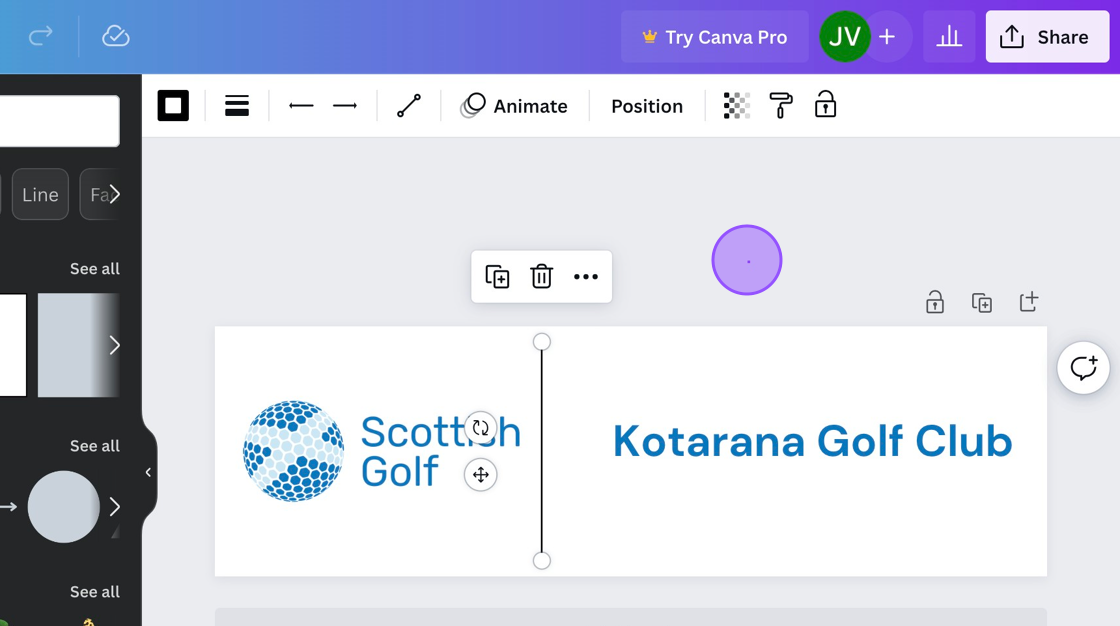Open the Position panel
Viewport: 1120px width, 626px height.
[647, 106]
